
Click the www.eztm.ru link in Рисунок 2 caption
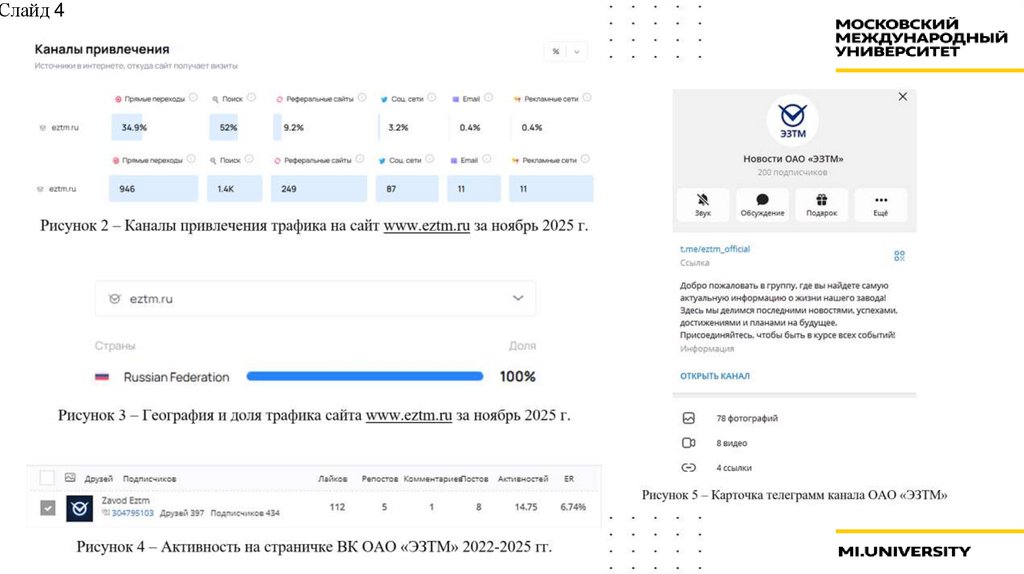426,226
